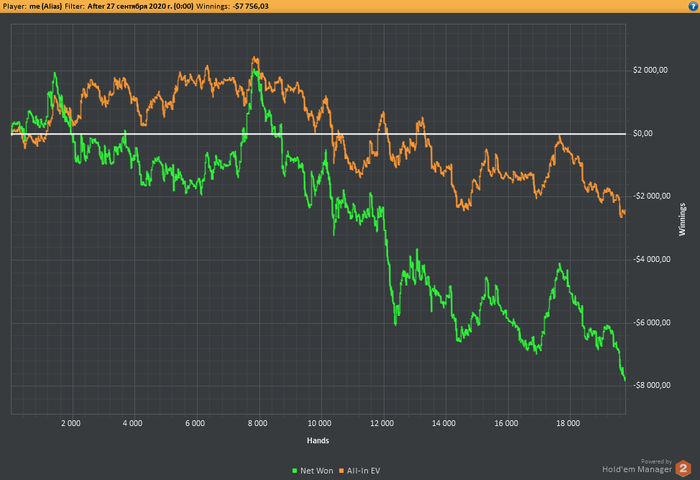The height and width of the screenshot is (480, 700).
Task: Select the 8 000 hands axis label
Action: (x=258, y=423)
